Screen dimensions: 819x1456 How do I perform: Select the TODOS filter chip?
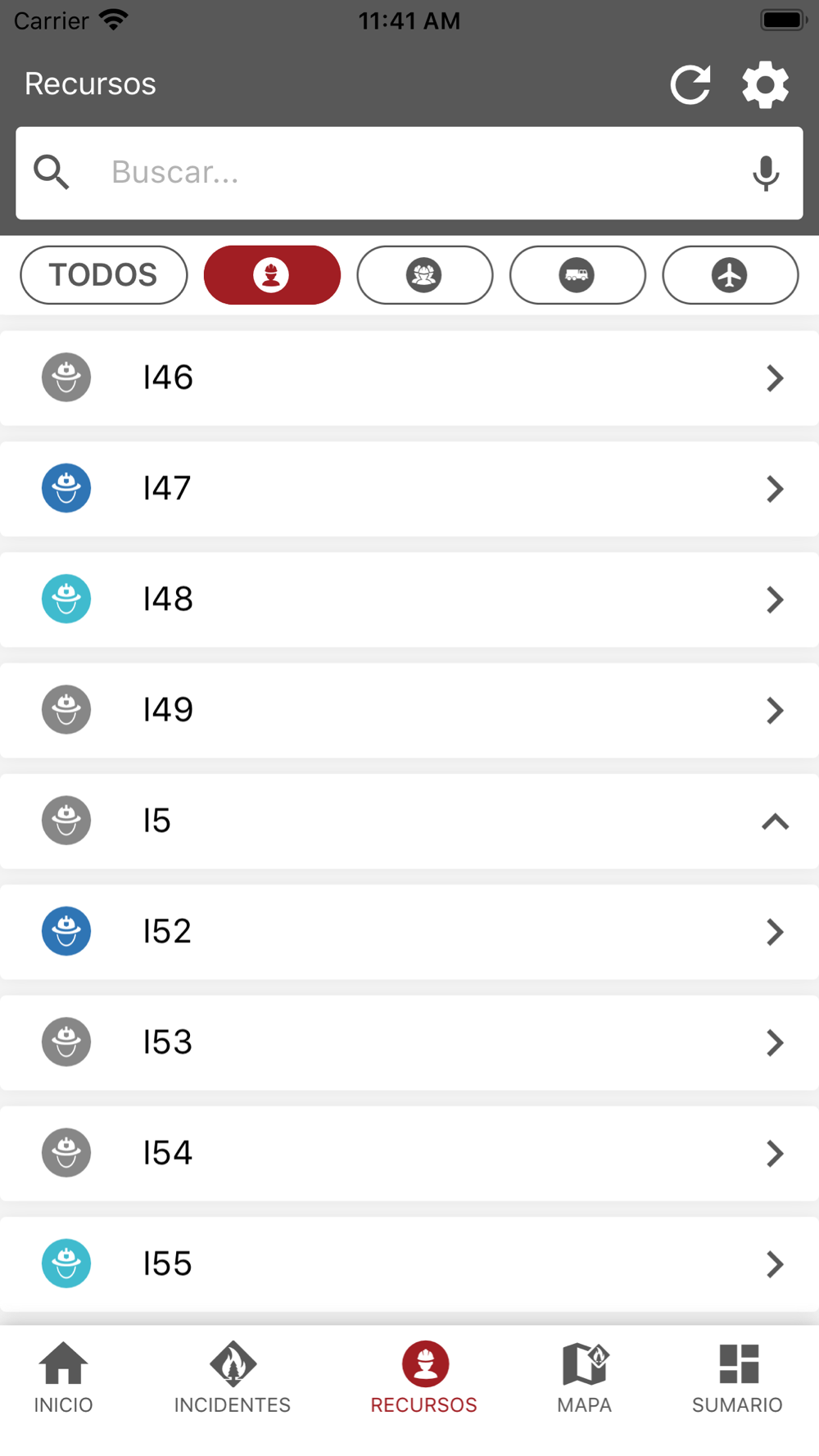coord(104,275)
